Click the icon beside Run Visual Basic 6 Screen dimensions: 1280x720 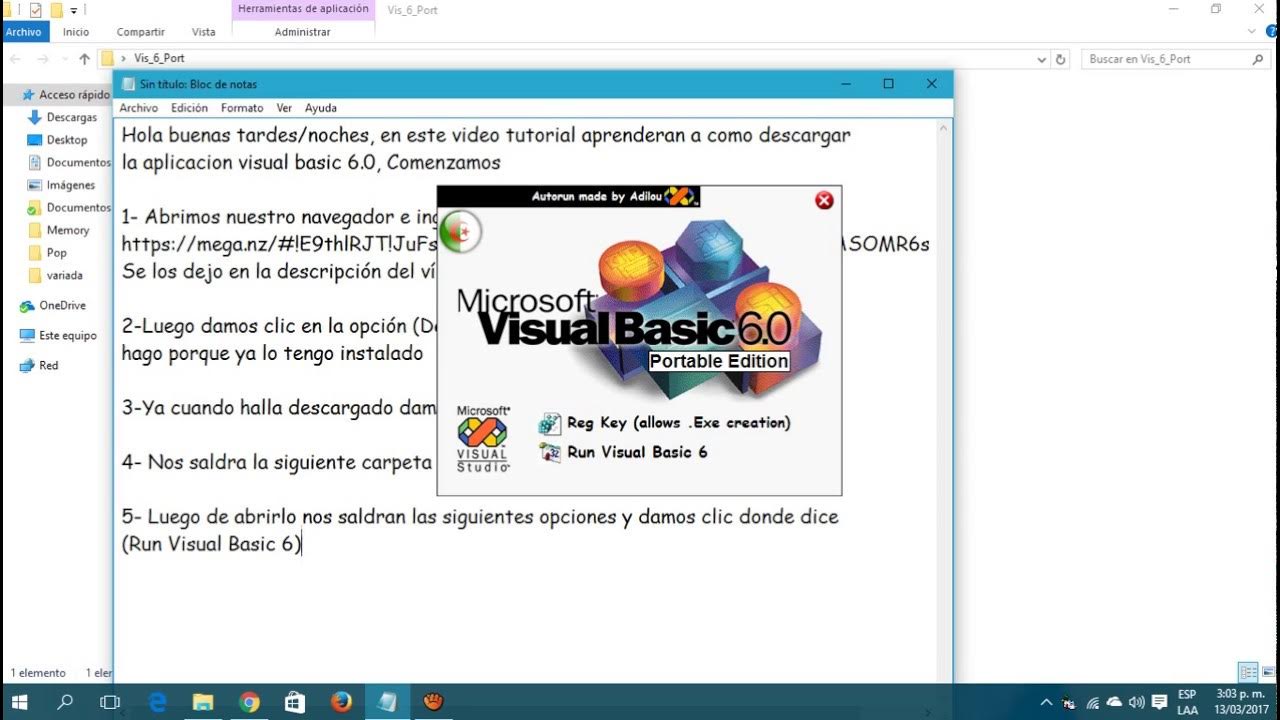tap(550, 452)
